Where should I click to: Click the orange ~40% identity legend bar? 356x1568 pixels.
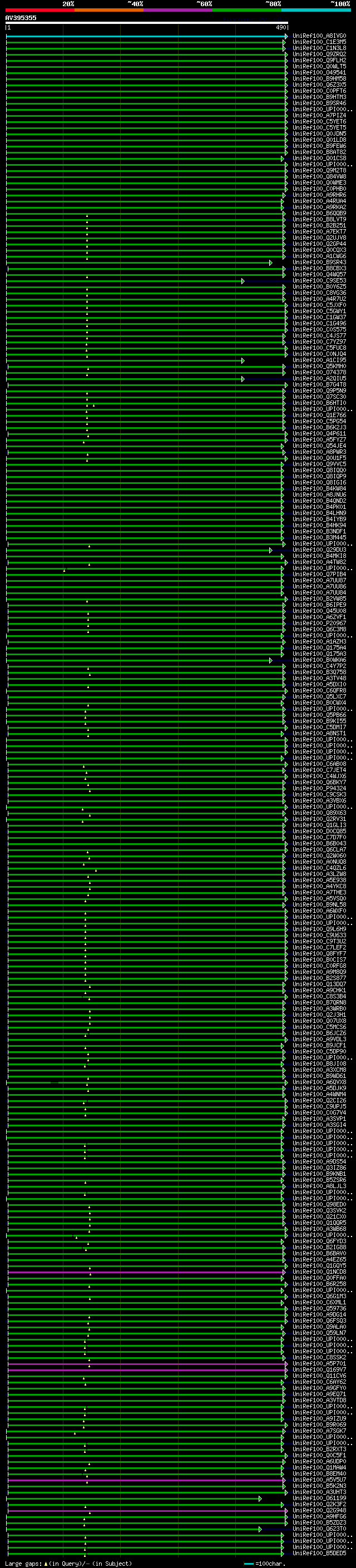[x=109, y=10]
